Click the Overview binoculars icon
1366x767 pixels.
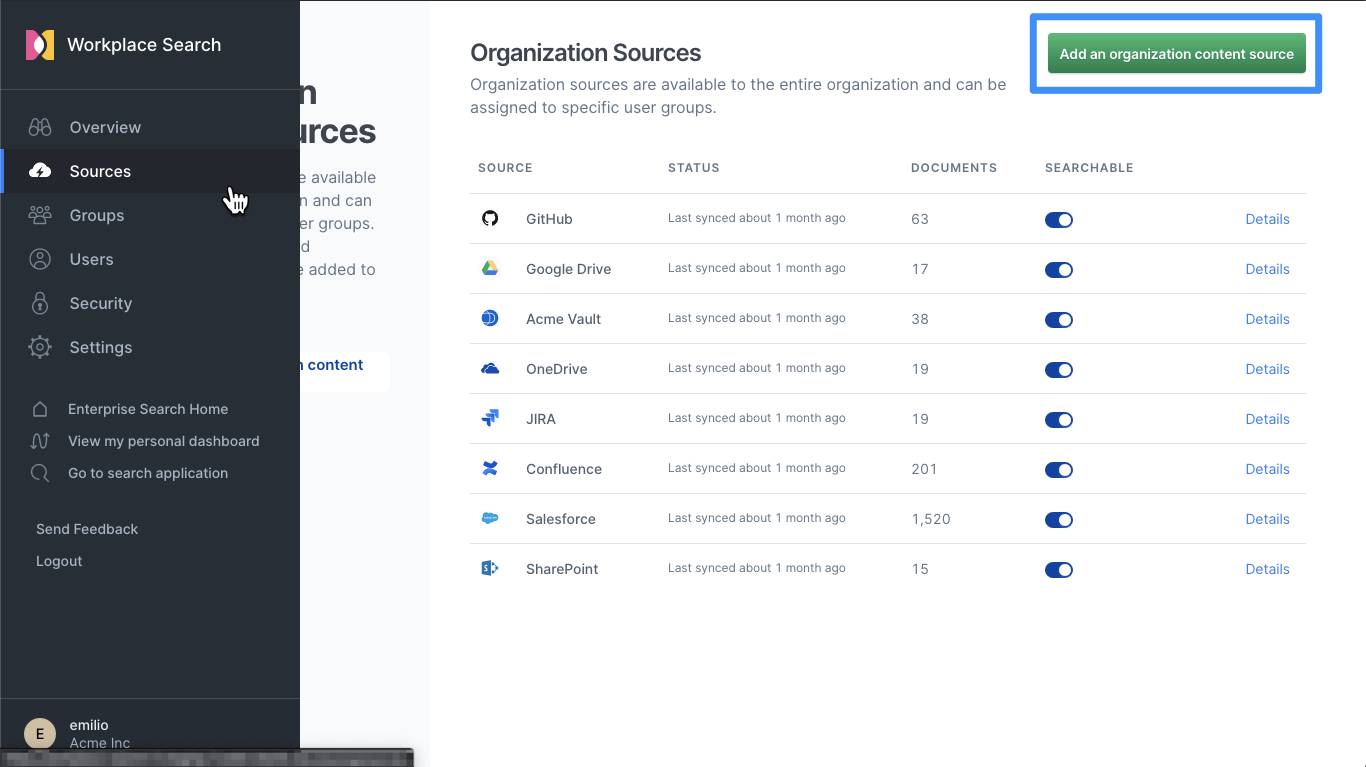pos(40,127)
